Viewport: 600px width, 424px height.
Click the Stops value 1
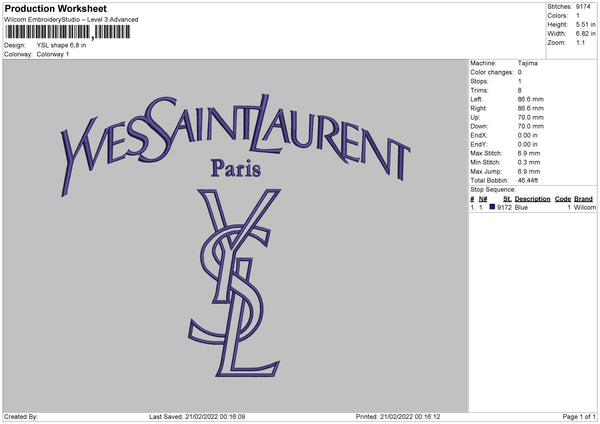(x=520, y=81)
